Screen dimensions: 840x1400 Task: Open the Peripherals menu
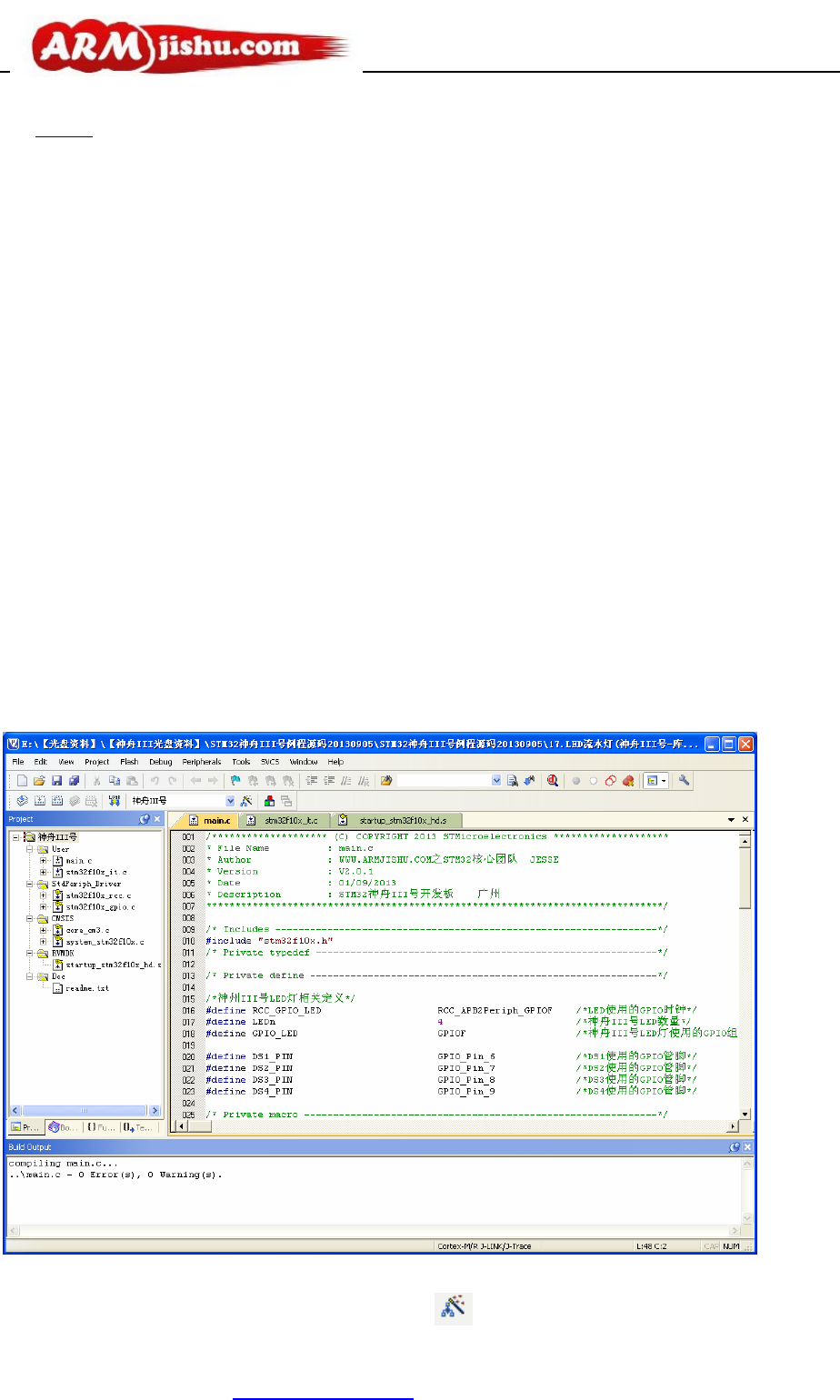pos(202,762)
